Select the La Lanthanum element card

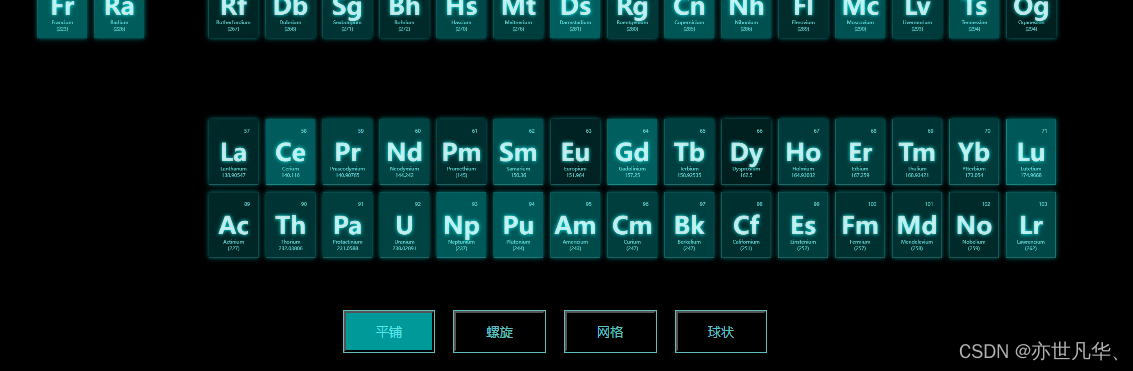click(x=233, y=152)
